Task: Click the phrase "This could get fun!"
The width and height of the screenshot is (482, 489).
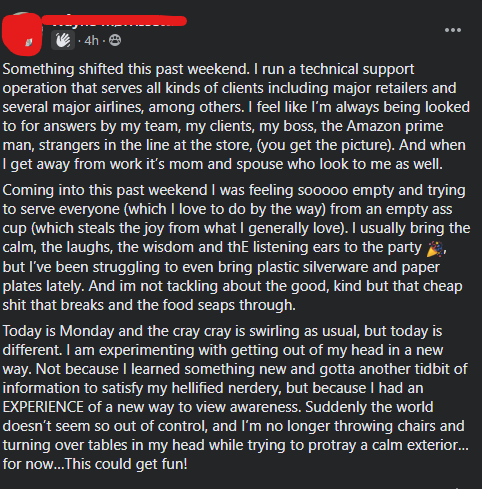Action: point(126,464)
